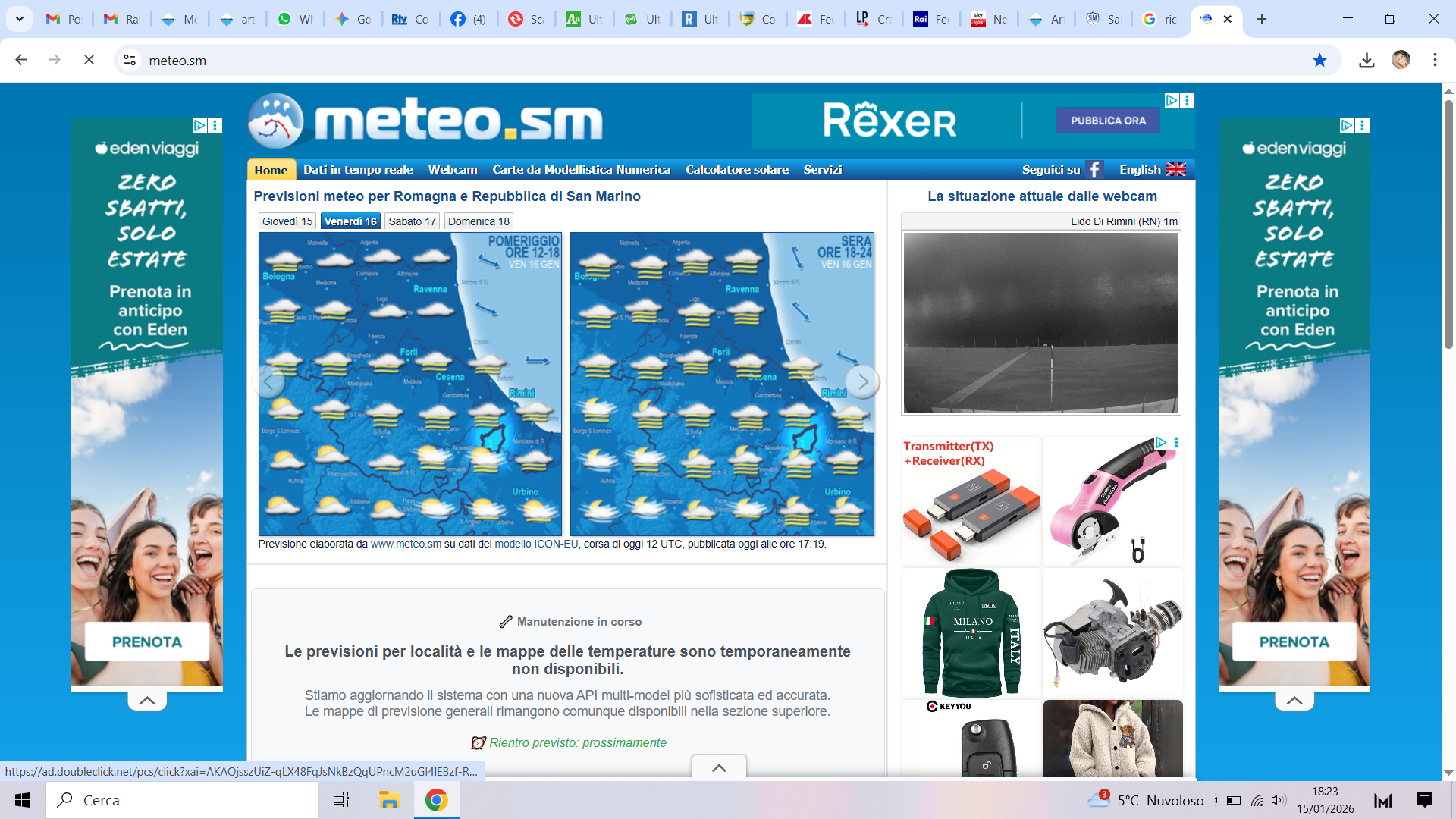1456x819 pixels.
Task: Open File Explorer from taskbar
Action: 389,800
